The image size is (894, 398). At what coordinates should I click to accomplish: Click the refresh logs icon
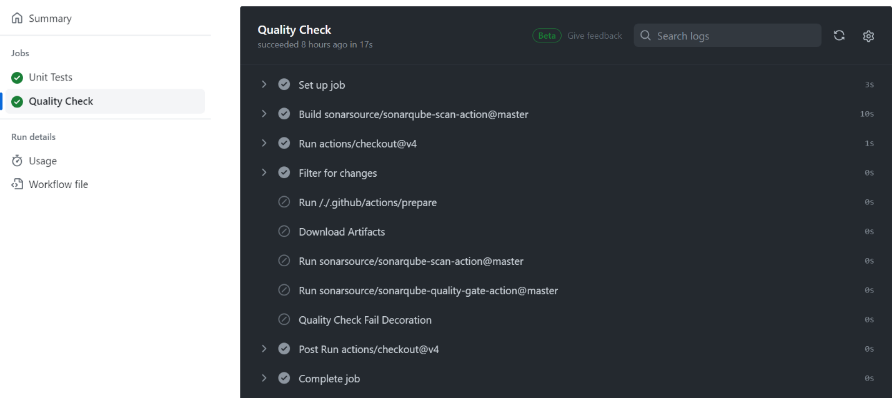(x=839, y=35)
